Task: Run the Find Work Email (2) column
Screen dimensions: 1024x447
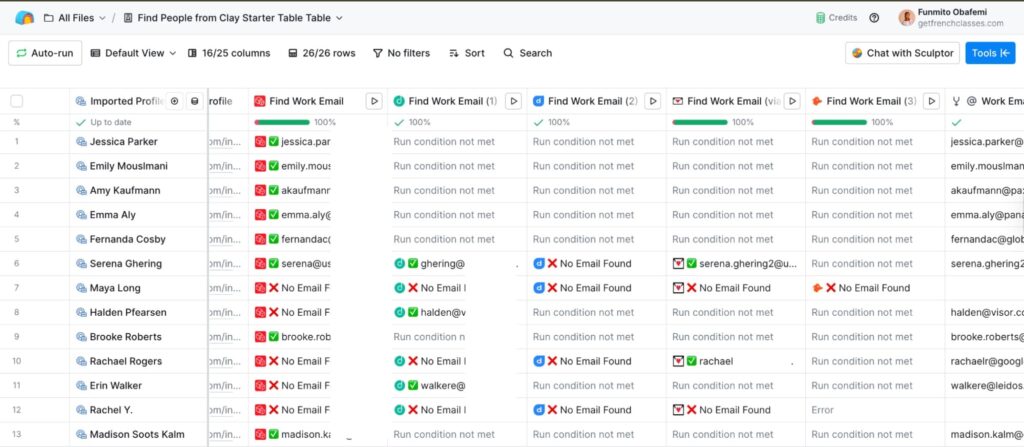Action: pos(653,101)
